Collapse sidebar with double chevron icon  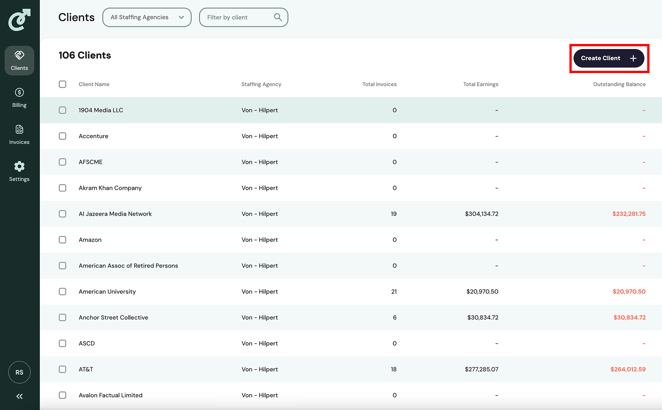(x=19, y=396)
